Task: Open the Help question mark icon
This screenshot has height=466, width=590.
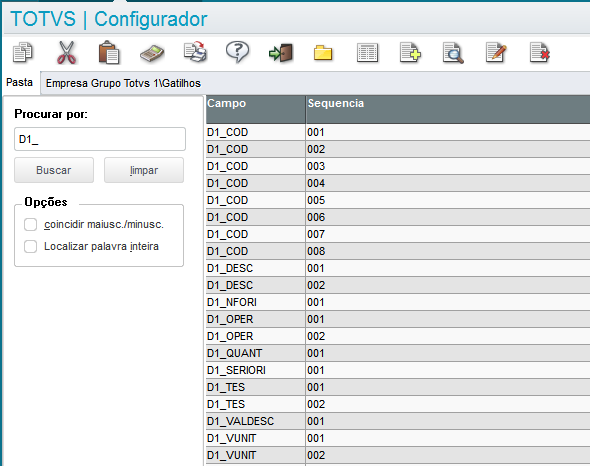Action: pyautogui.click(x=237, y=52)
